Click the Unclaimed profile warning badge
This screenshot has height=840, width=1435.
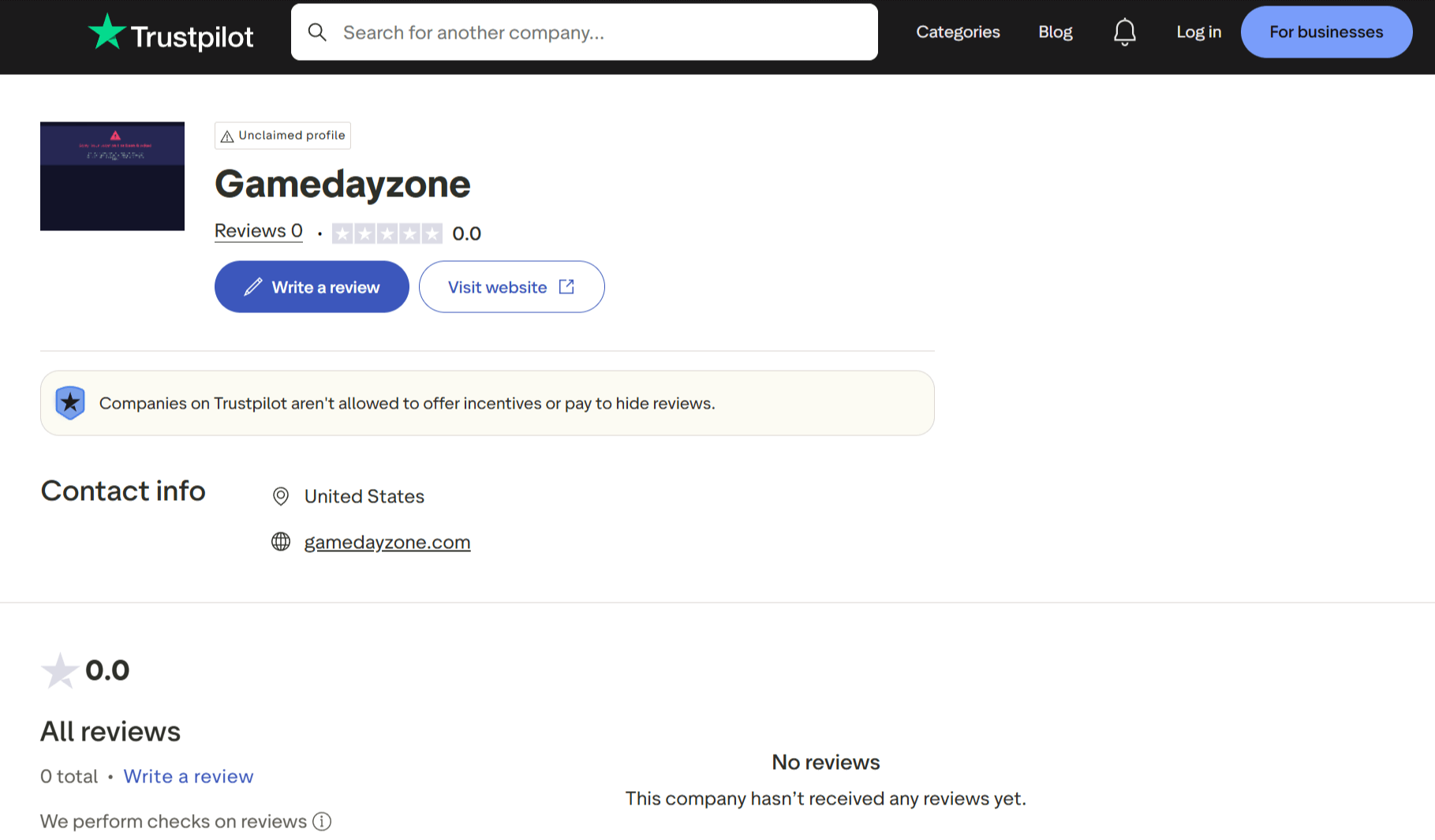(x=283, y=136)
